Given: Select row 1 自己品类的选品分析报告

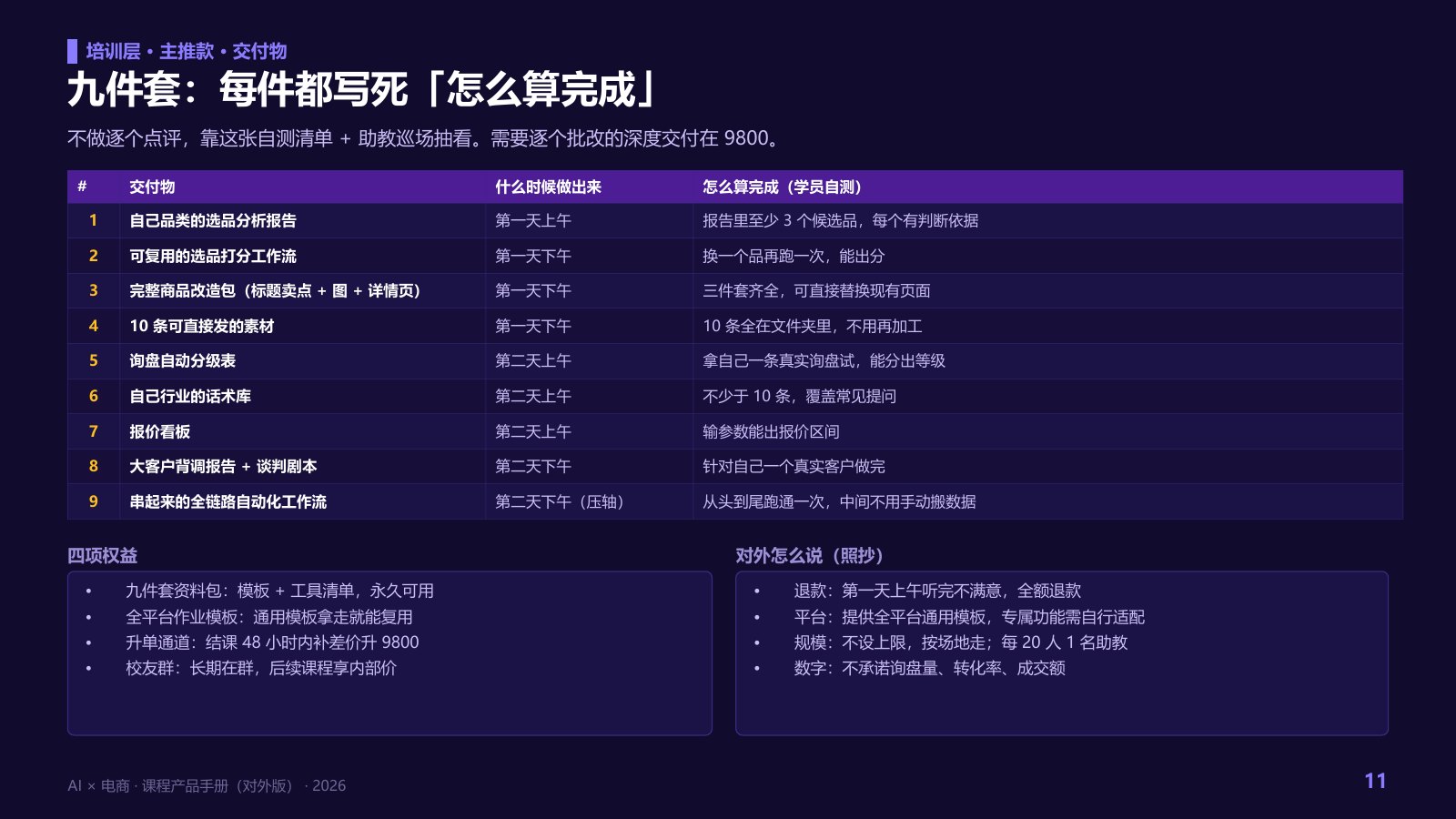Looking at the screenshot, I should tap(735, 221).
